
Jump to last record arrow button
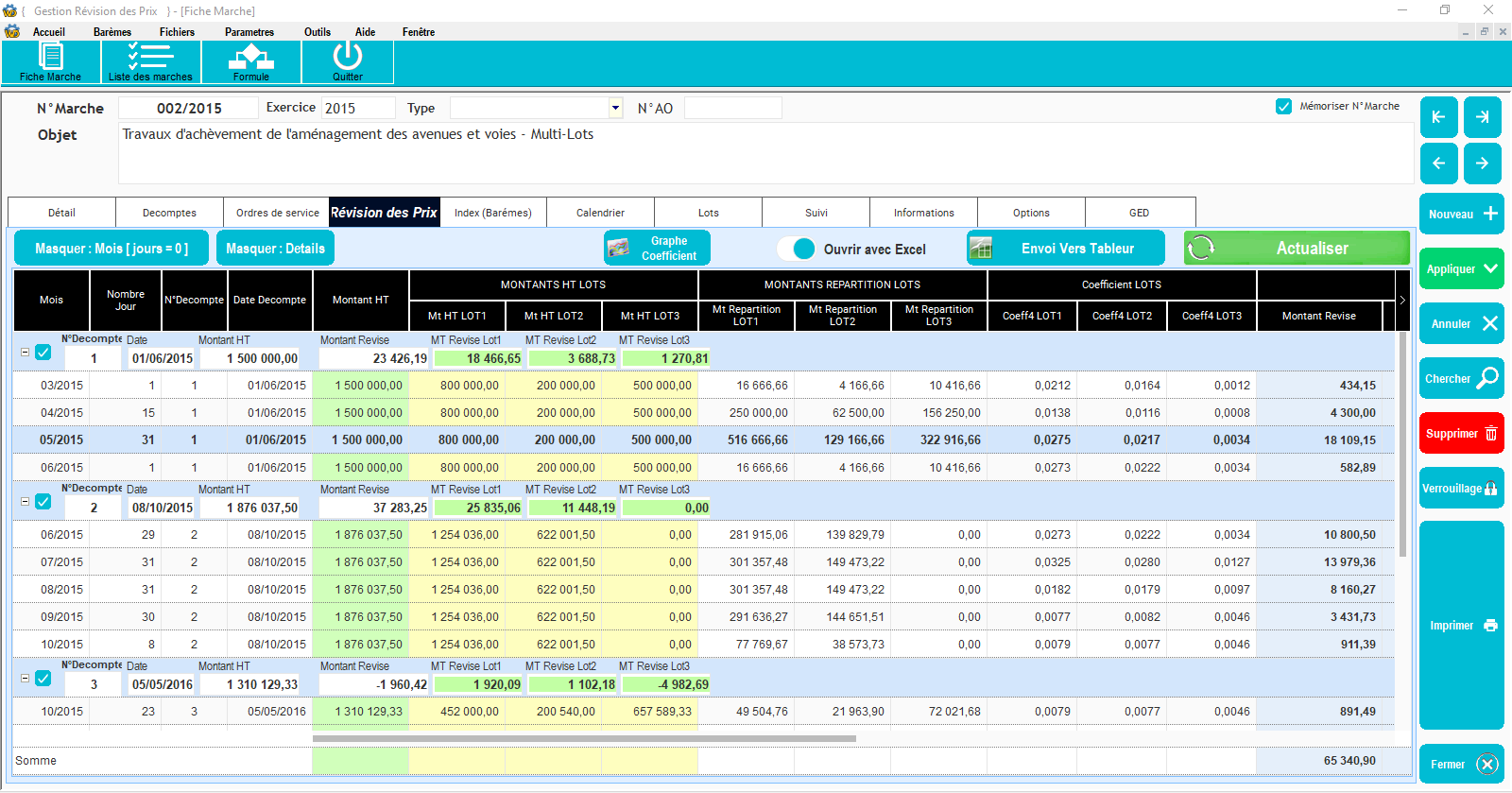click(1482, 117)
